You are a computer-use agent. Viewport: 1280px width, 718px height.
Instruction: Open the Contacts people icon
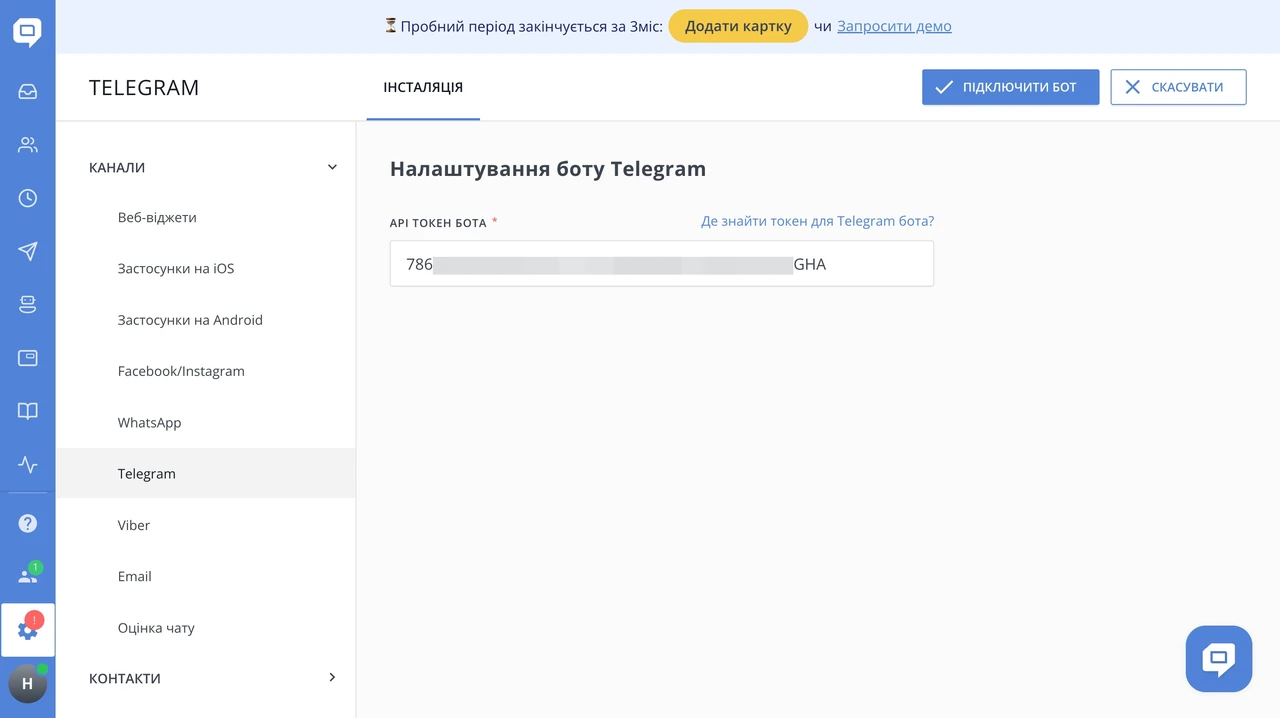click(28, 145)
